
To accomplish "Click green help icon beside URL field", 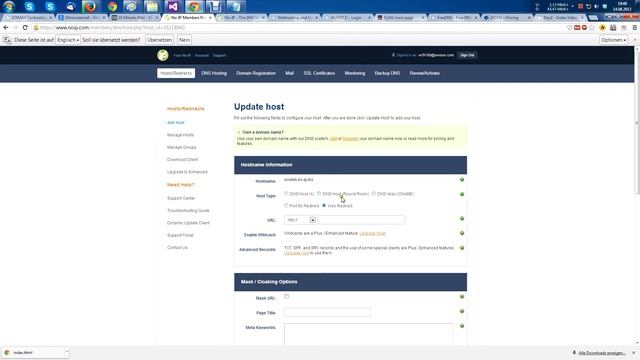I will coord(462,219).
